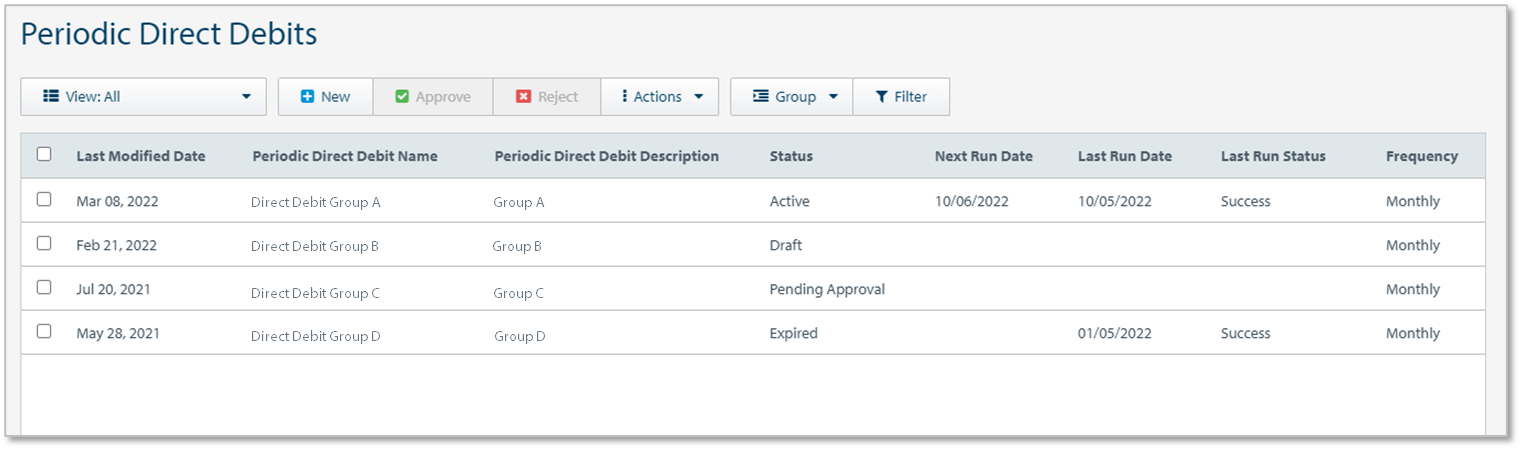Click the green Approve checkmark icon
This screenshot has height=450, width=1521.
tap(402, 97)
